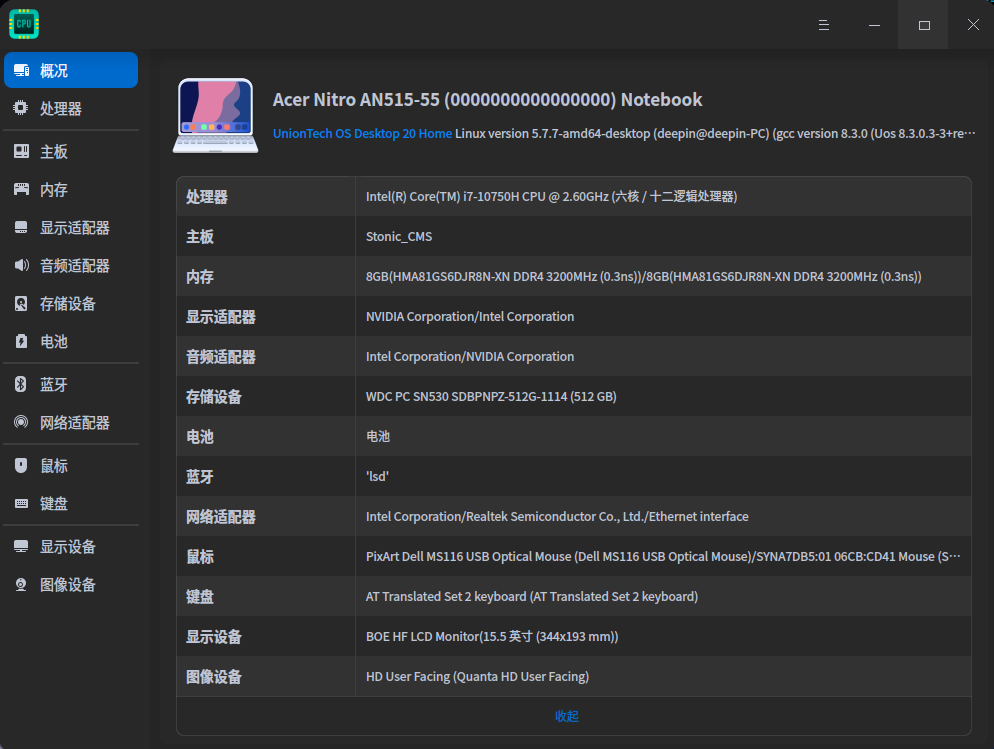
Task: Select the WDC PC SN530 storage value
Action: click(491, 396)
